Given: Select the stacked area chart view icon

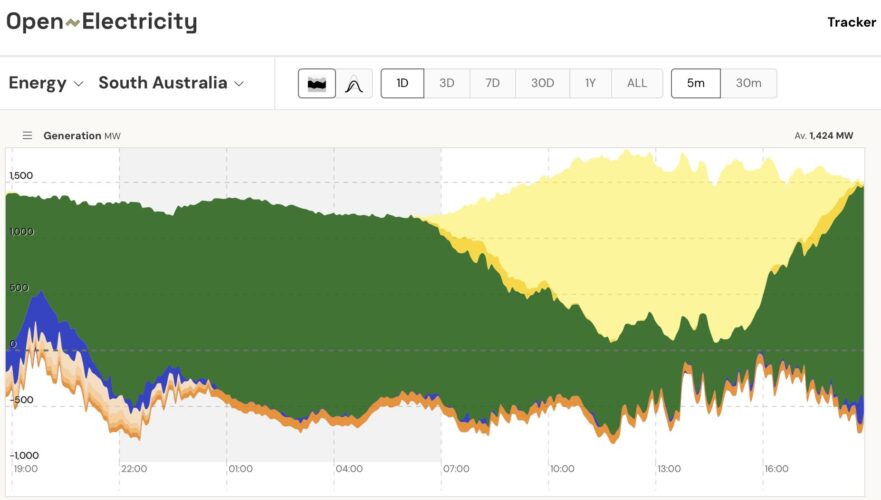Looking at the screenshot, I should [x=317, y=84].
